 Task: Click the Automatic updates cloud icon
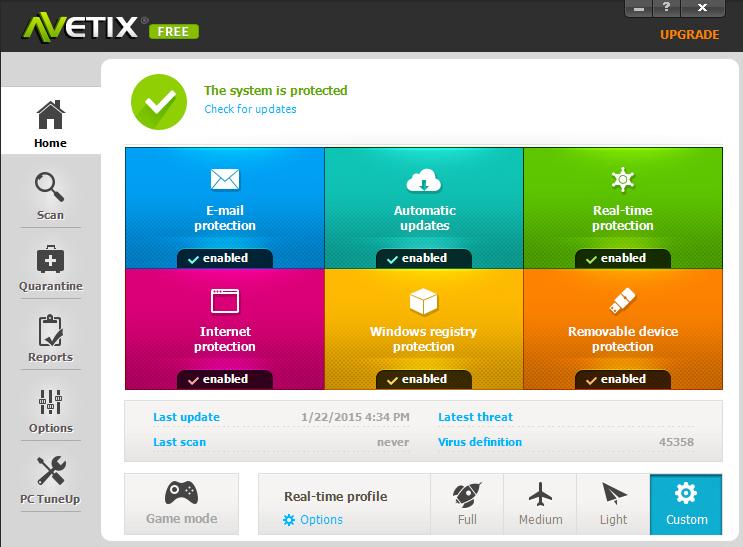pos(424,180)
